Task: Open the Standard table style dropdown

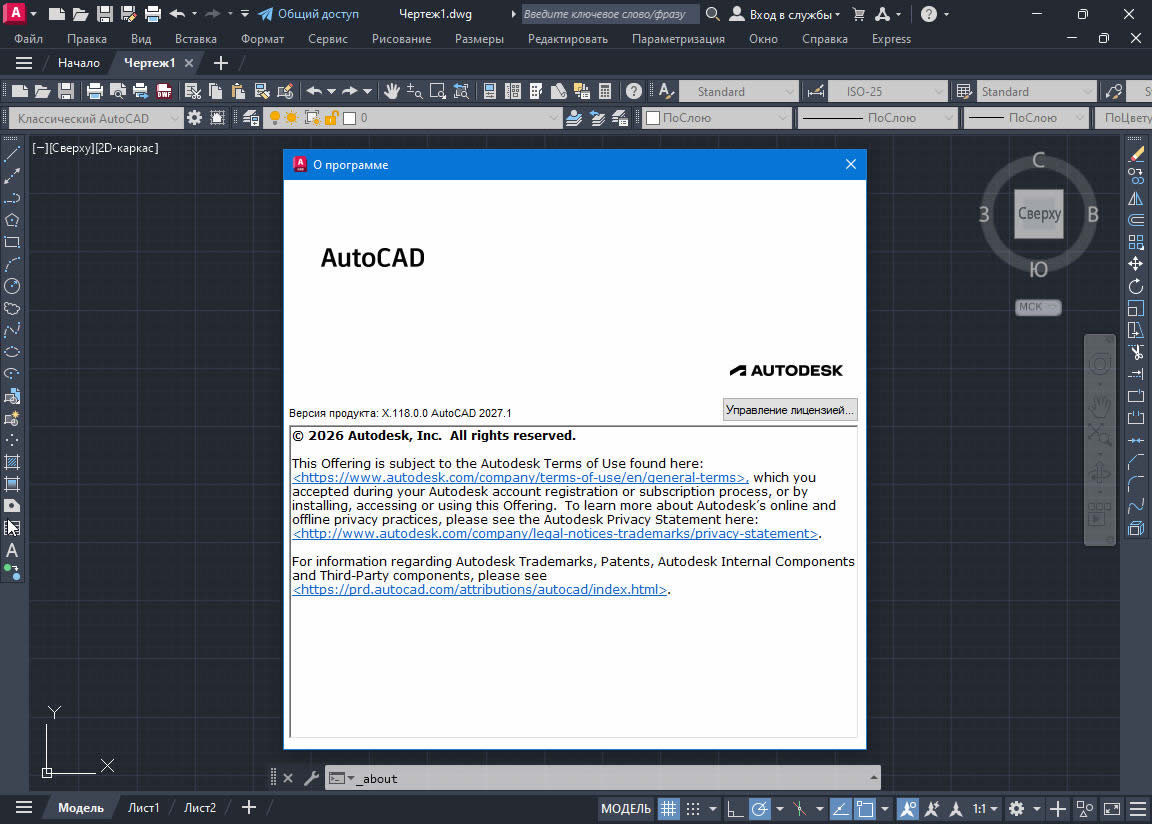Action: [1036, 92]
